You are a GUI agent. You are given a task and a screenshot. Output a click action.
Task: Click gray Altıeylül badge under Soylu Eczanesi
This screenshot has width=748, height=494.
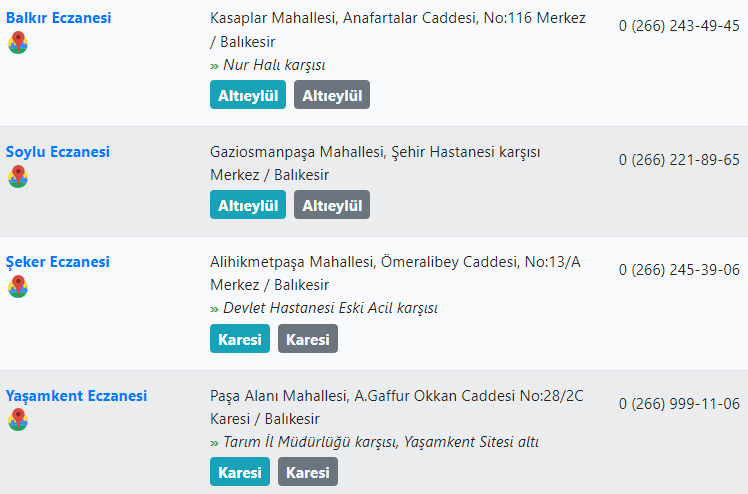point(332,205)
